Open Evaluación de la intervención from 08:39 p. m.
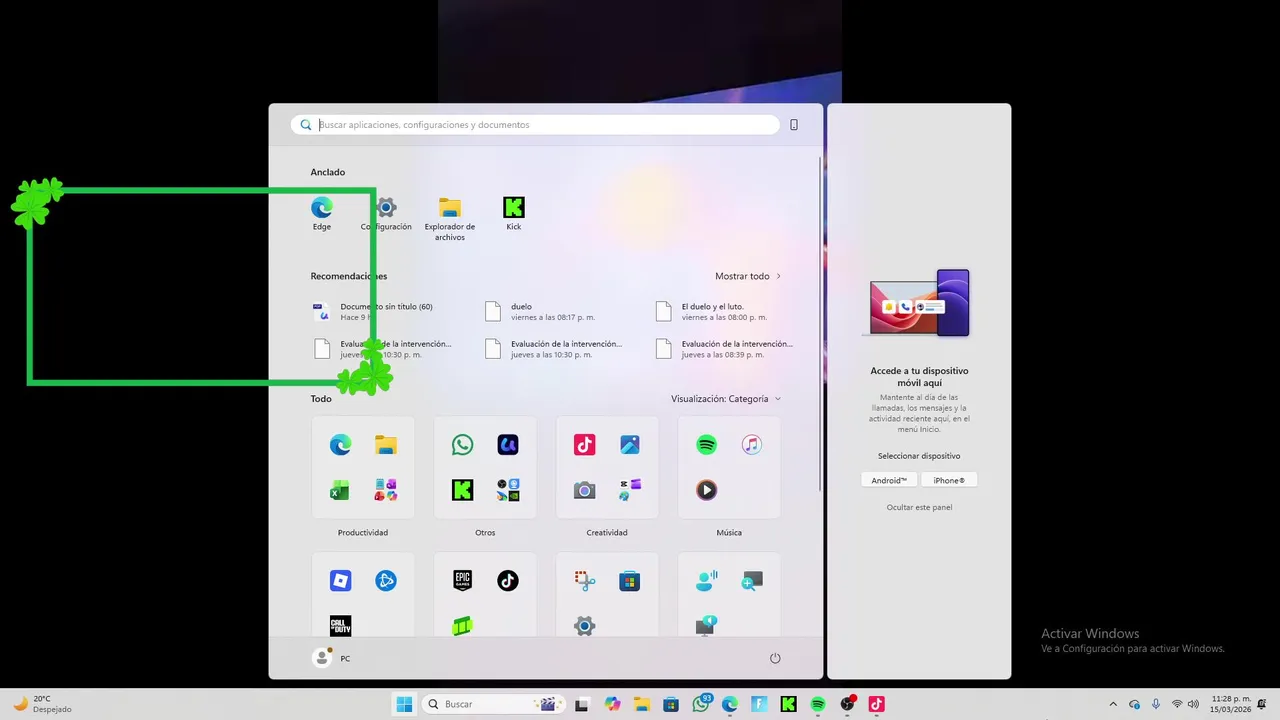The height and width of the screenshot is (720, 1280). 725,349
